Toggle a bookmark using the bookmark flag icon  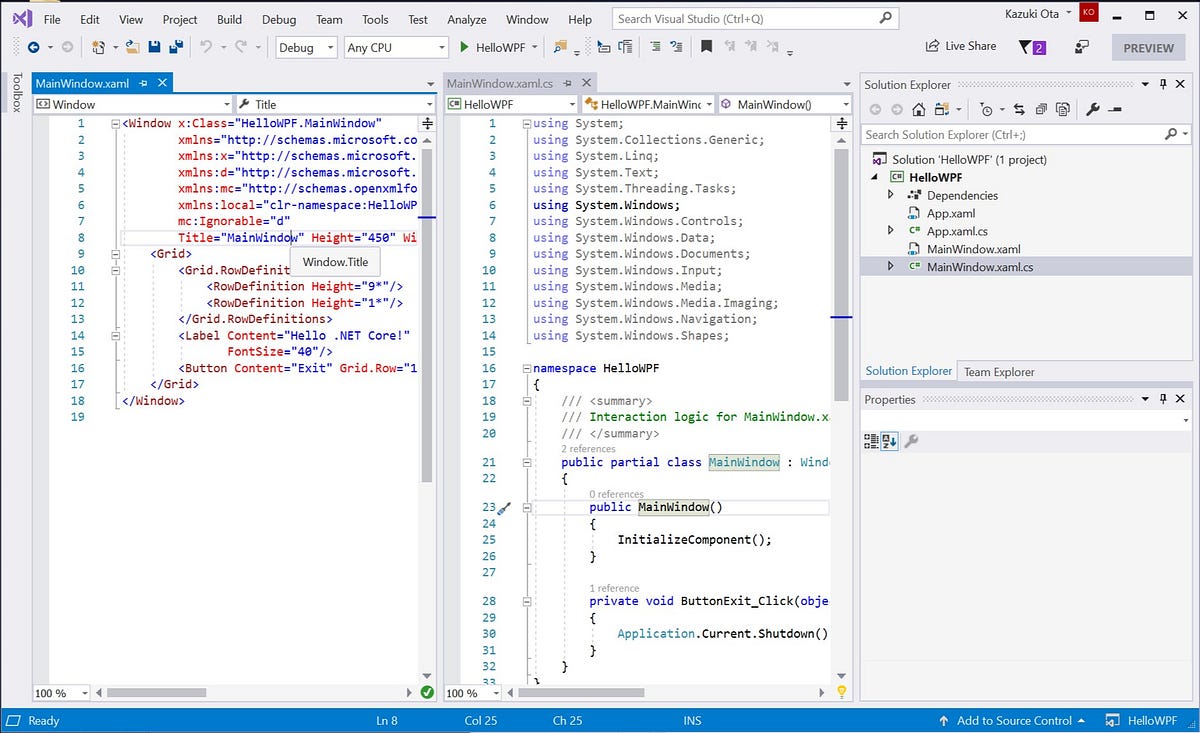[706, 46]
